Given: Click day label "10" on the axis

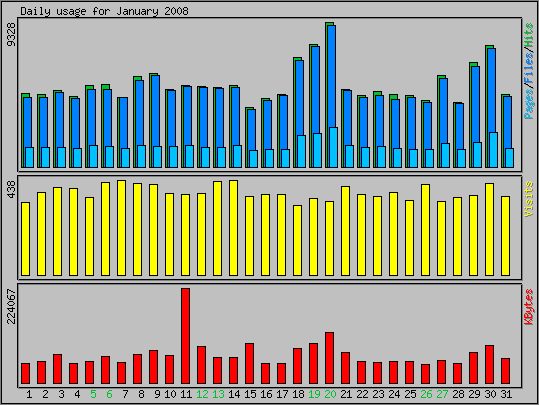Looking at the screenshot, I should 170,394.
